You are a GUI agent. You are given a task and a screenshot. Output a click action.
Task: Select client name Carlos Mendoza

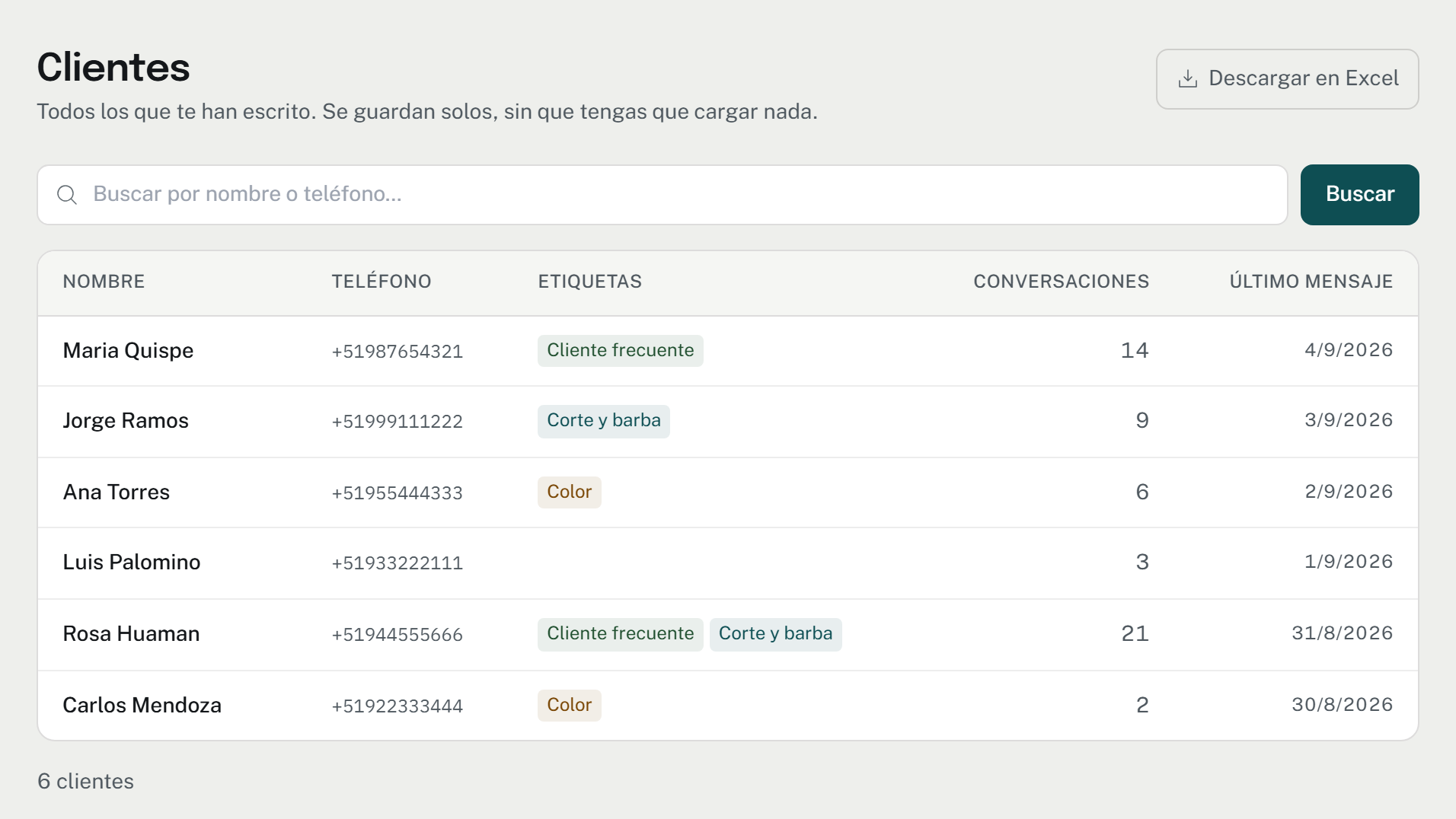pyautogui.click(x=142, y=706)
